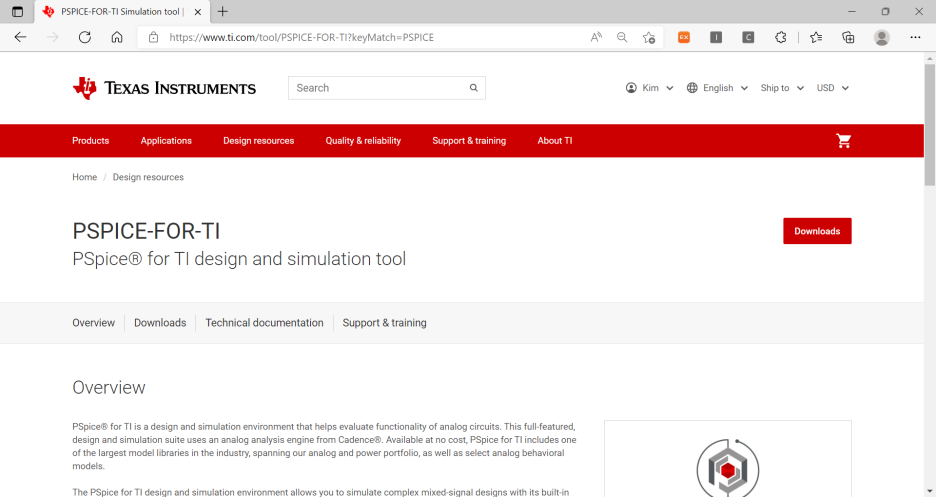Open the Kim account dropdown
Viewport: 936px width, 497px height.
[x=649, y=88]
